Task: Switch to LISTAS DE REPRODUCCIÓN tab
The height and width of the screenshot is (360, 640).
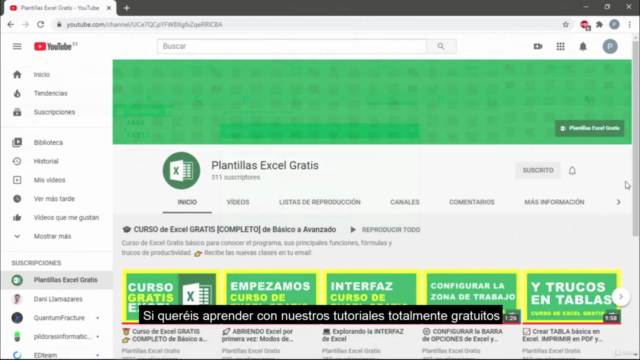Action: pos(320,202)
